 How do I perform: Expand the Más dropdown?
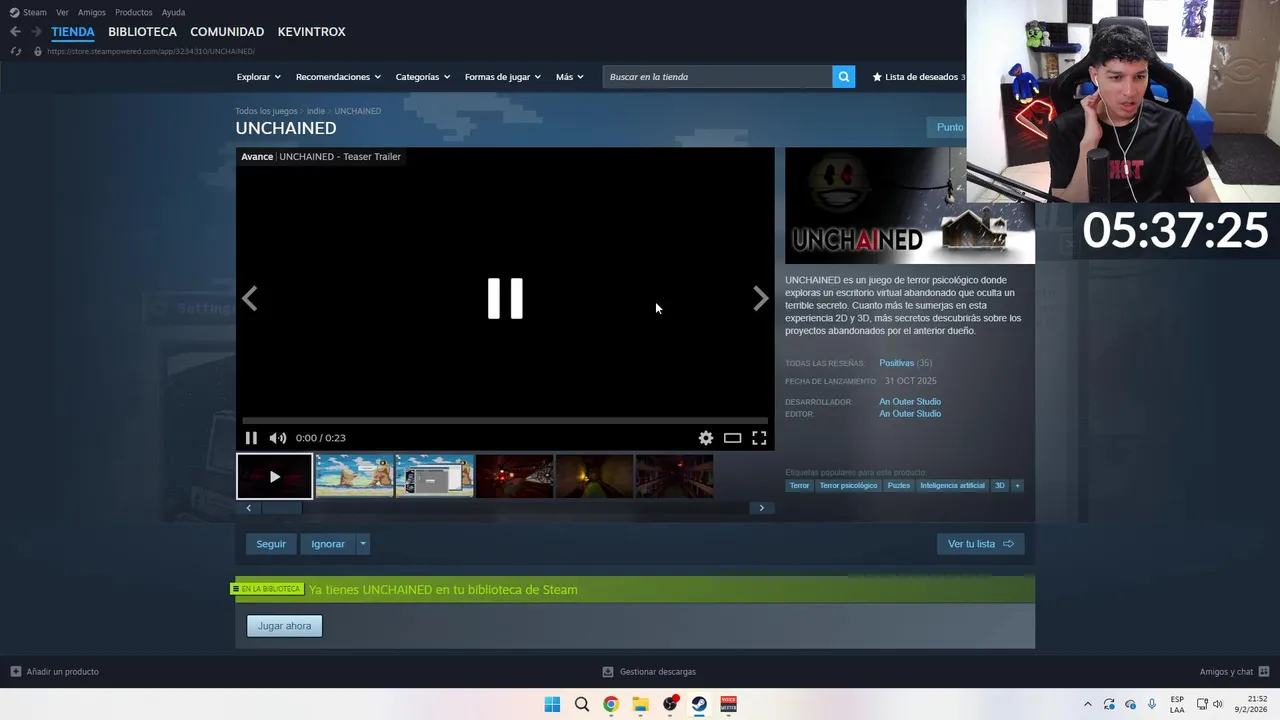tap(569, 77)
